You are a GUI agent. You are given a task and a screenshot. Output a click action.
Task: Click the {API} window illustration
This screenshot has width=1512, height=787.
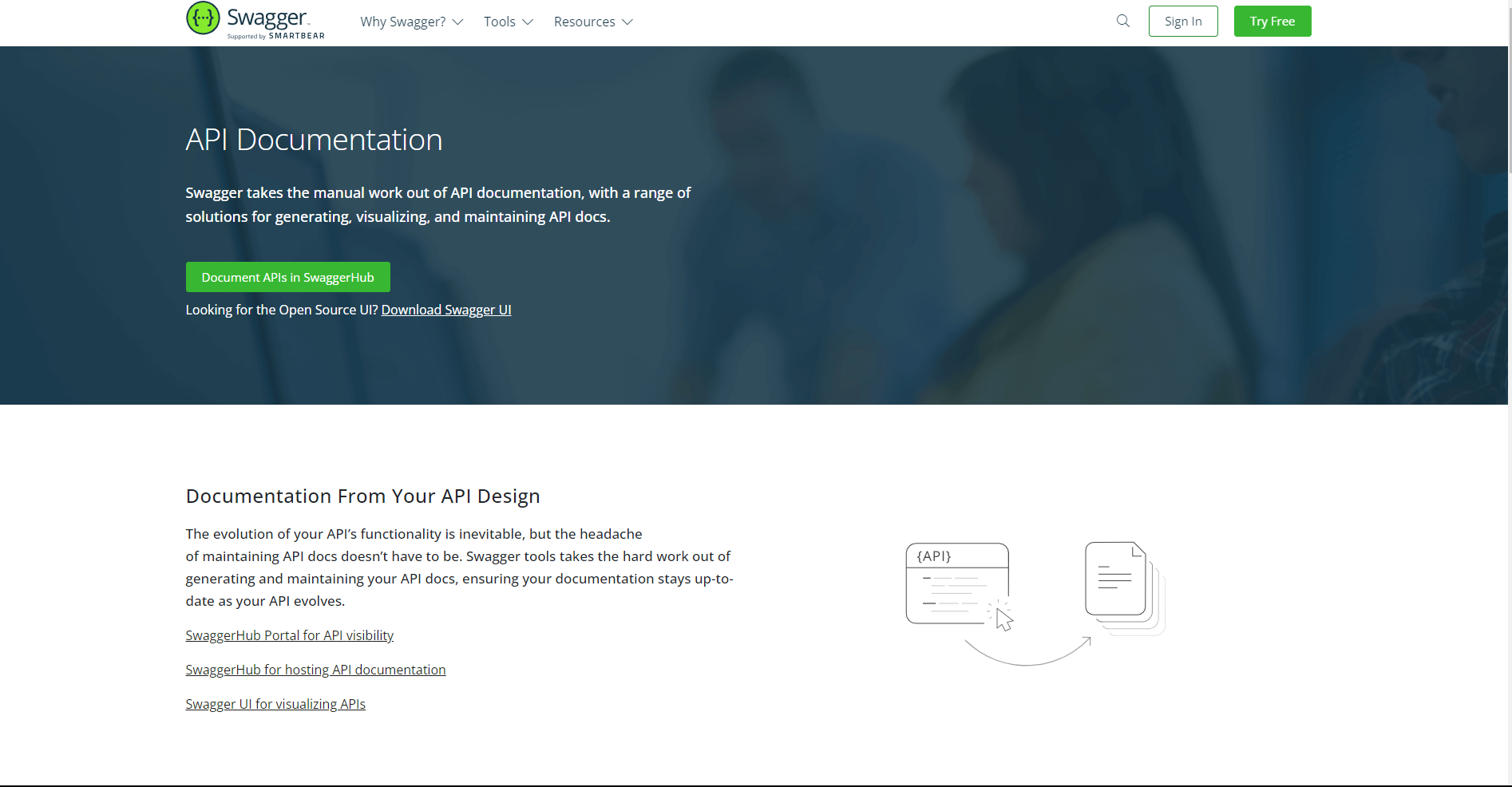click(x=957, y=583)
